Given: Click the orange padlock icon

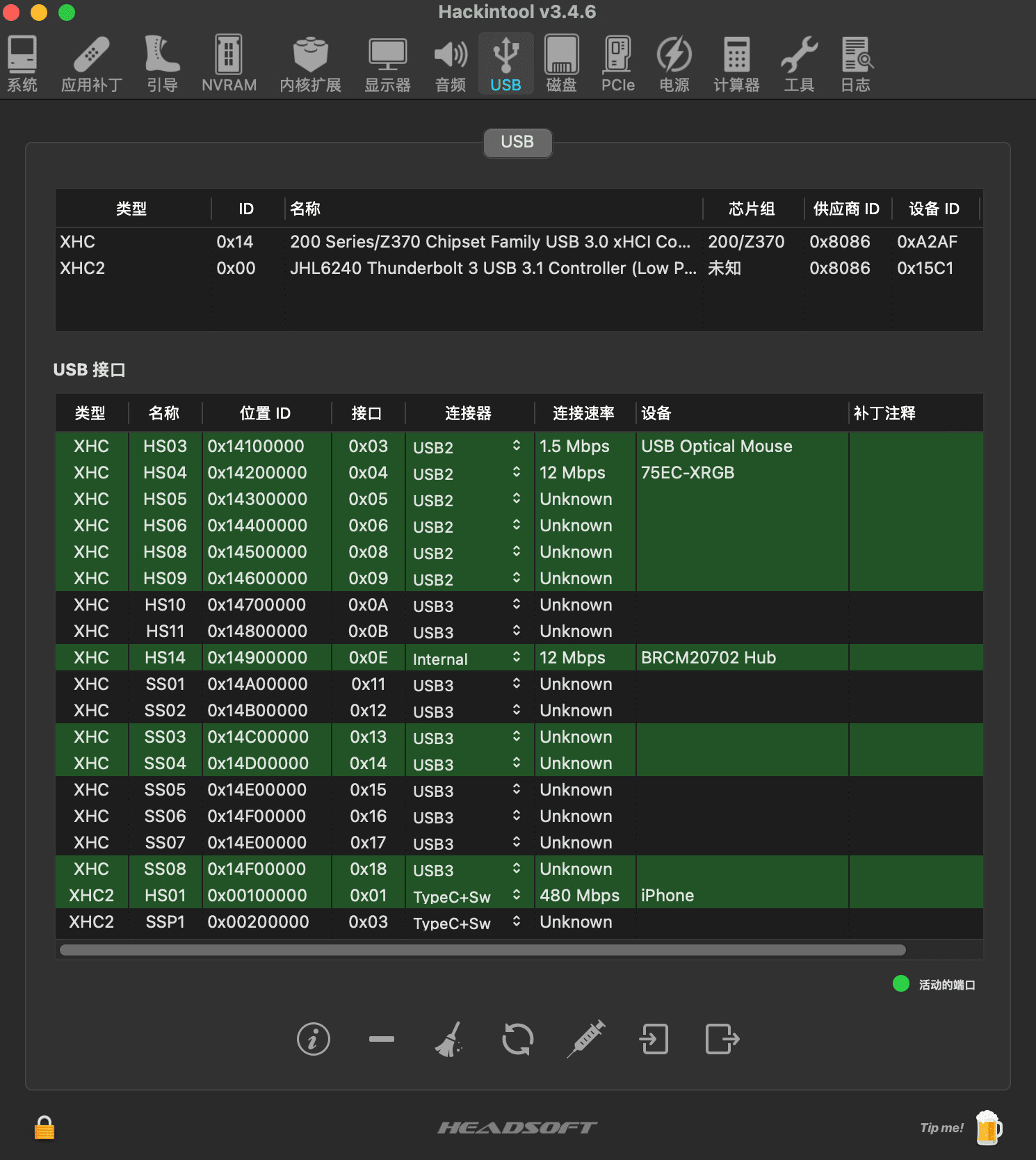Looking at the screenshot, I should [x=44, y=1127].
